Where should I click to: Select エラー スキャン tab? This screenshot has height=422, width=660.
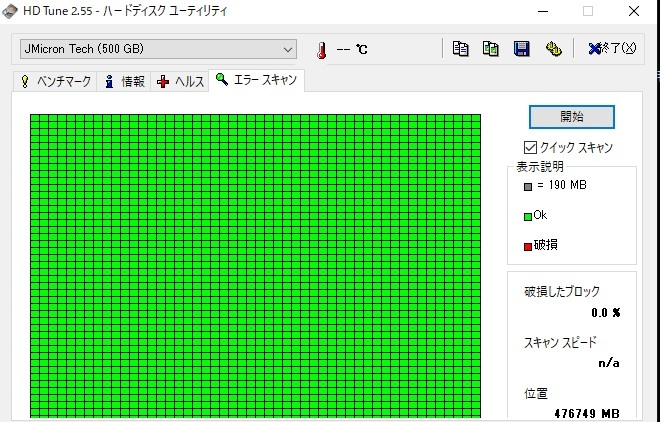tap(256, 80)
